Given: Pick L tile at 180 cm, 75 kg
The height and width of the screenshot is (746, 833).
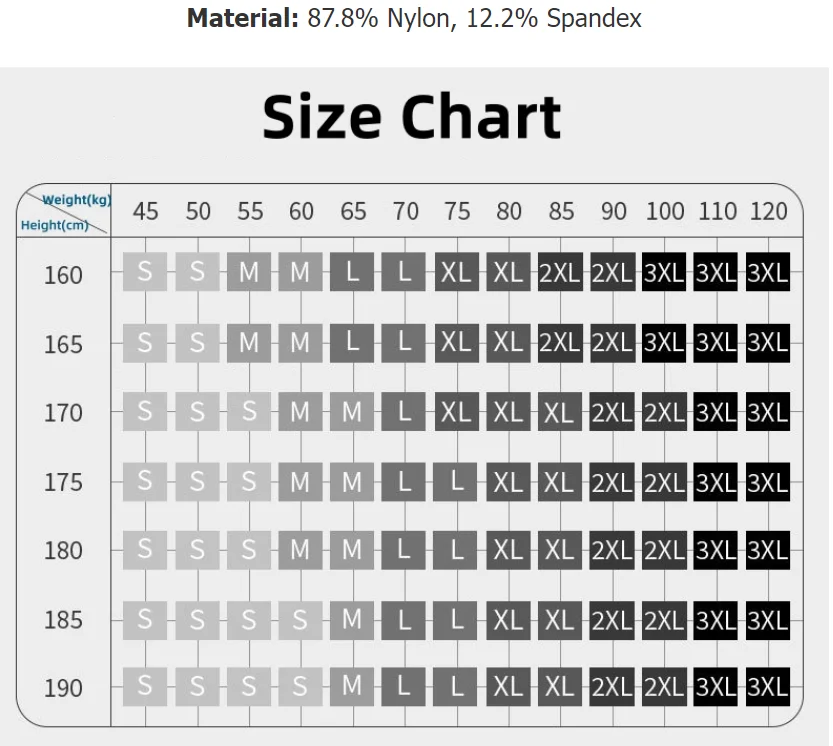Looking at the screenshot, I should tap(456, 550).
